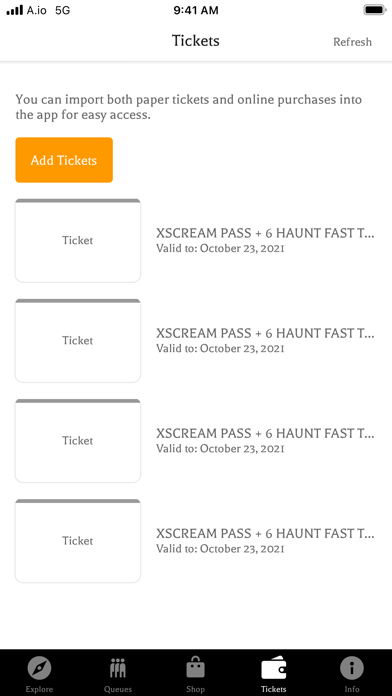Select first XSCREAM PASS ticket title

pyautogui.click(x=265, y=233)
